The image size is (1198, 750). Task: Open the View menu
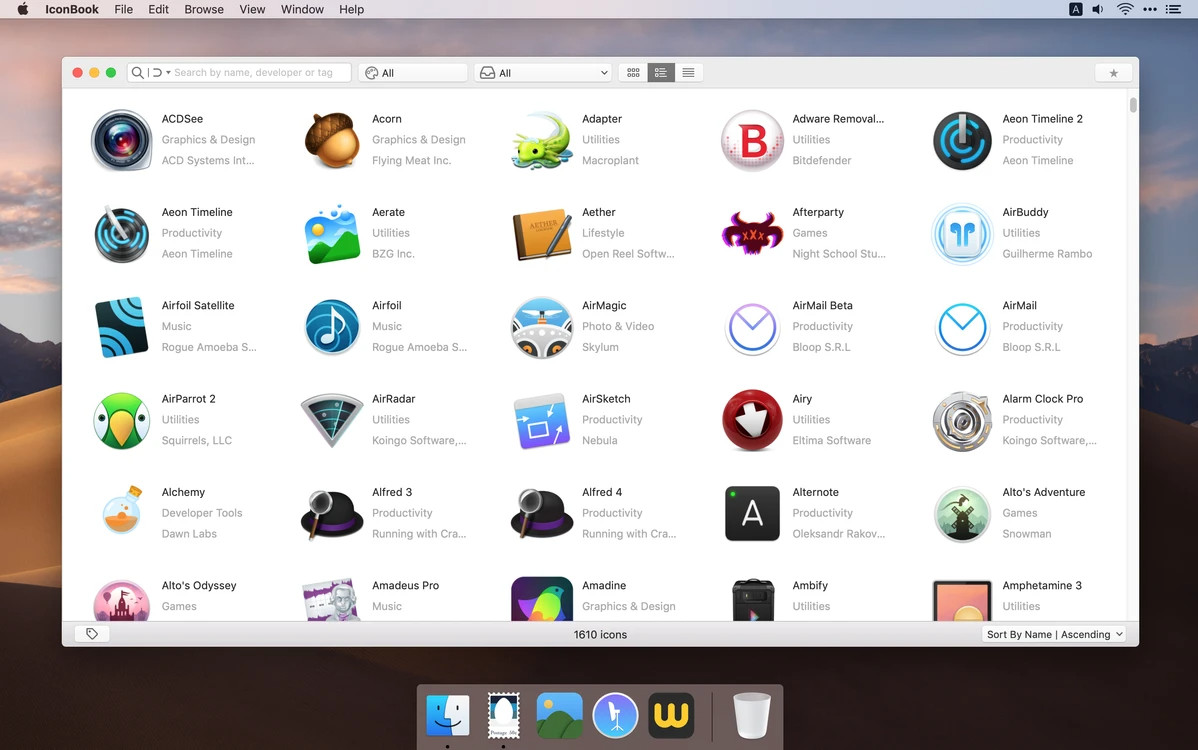click(252, 9)
